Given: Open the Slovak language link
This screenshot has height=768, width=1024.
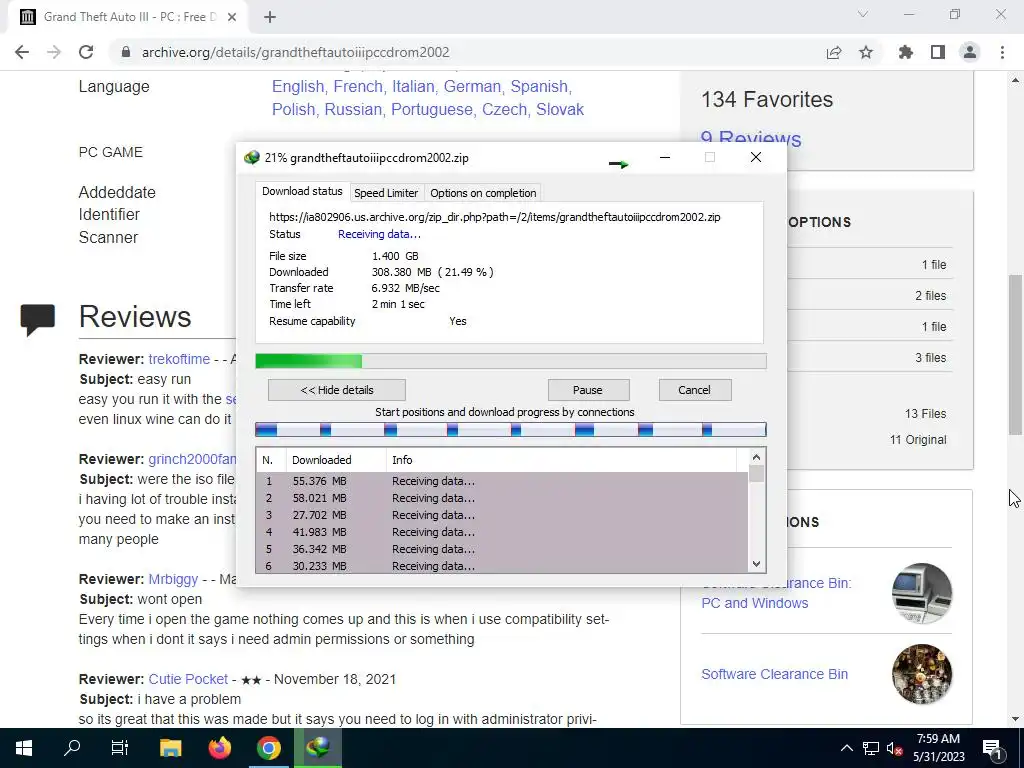Looking at the screenshot, I should coord(560,109).
